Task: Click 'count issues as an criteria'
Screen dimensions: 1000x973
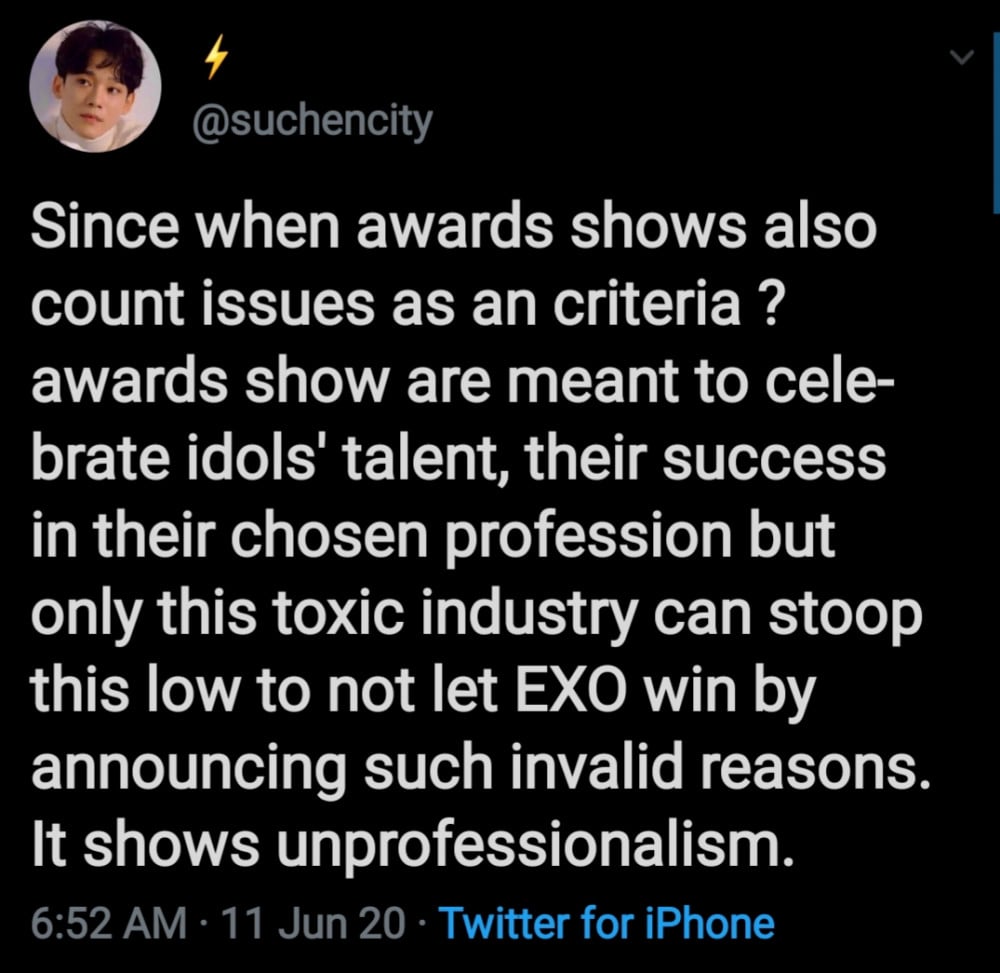Action: click(x=386, y=304)
